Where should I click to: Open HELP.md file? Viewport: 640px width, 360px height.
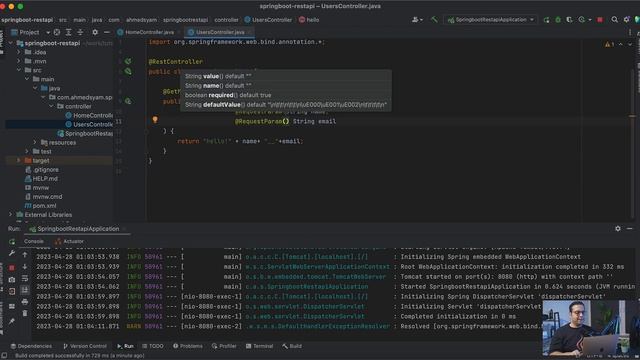coord(41,179)
